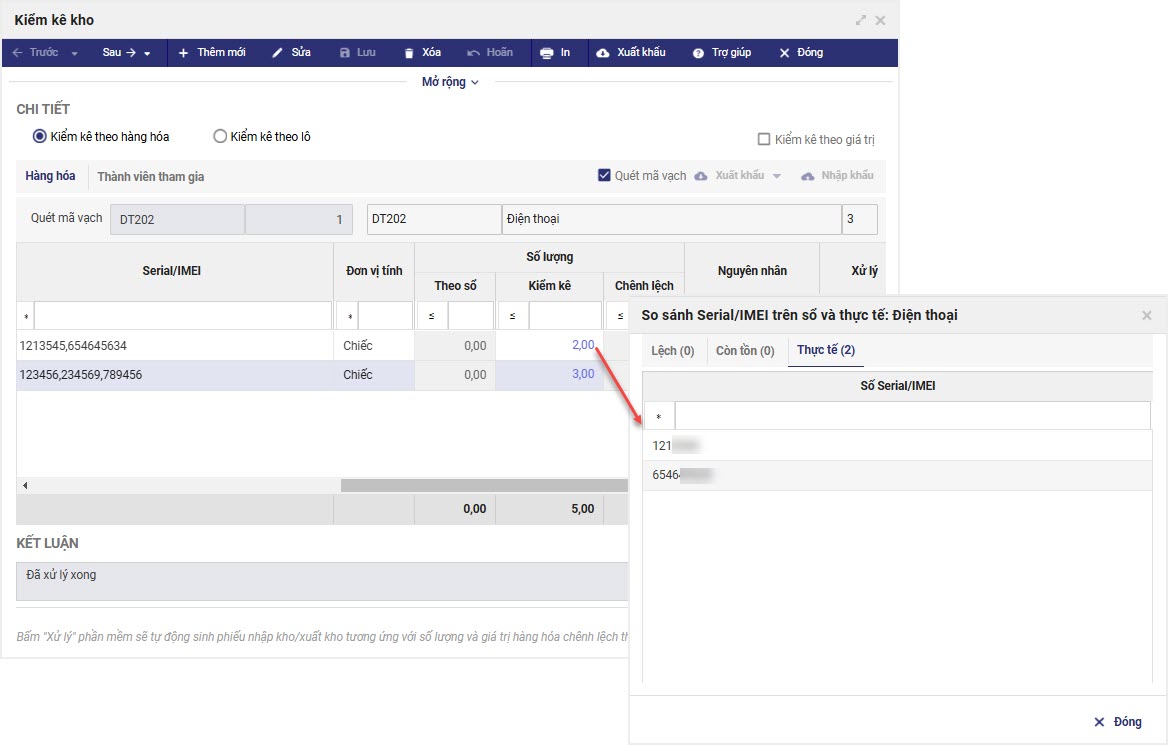Click the Xóa trash icon
The image size is (1168, 745).
pos(409,53)
